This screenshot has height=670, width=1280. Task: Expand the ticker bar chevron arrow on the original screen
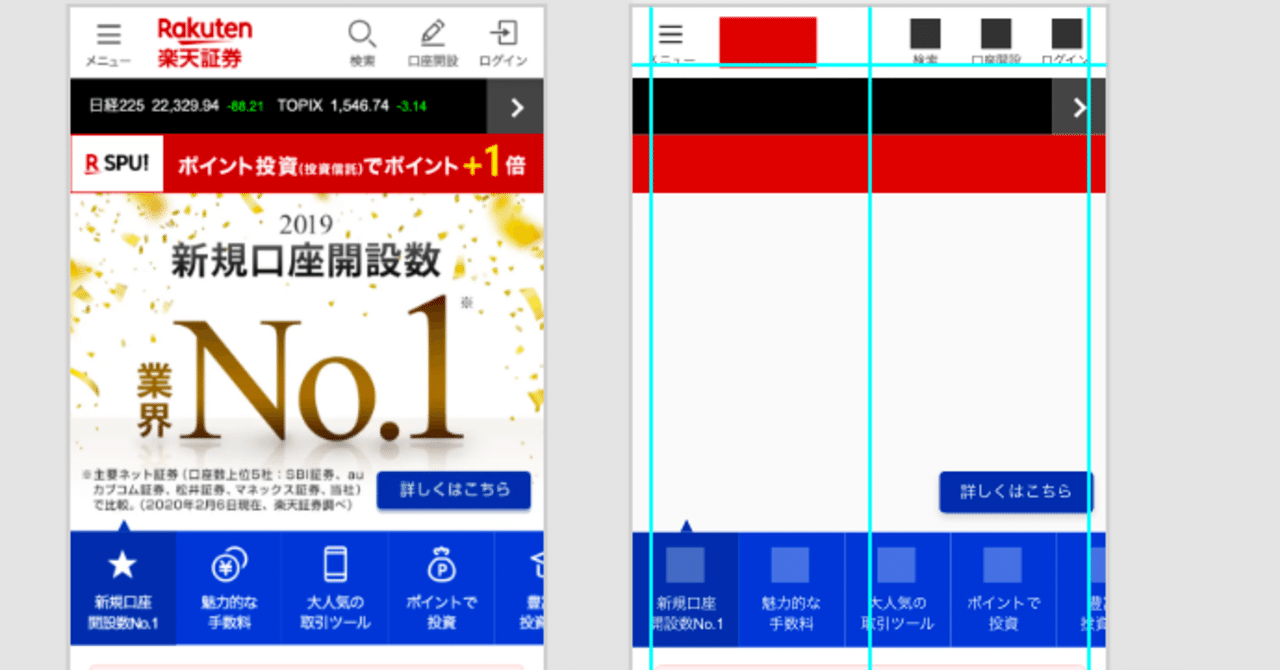point(516,107)
